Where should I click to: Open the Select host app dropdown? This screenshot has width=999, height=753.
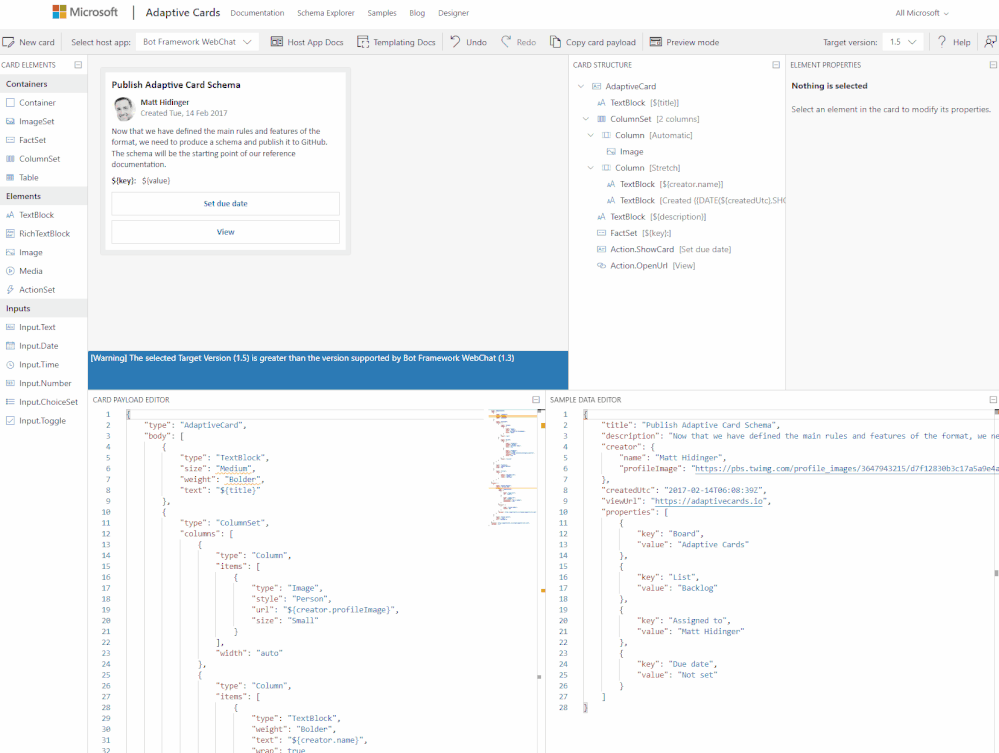point(197,42)
